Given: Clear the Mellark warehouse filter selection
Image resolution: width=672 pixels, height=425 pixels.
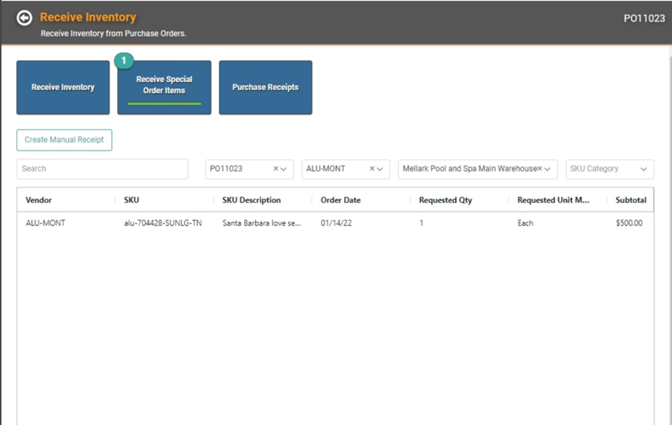Looking at the screenshot, I should coord(539,169).
